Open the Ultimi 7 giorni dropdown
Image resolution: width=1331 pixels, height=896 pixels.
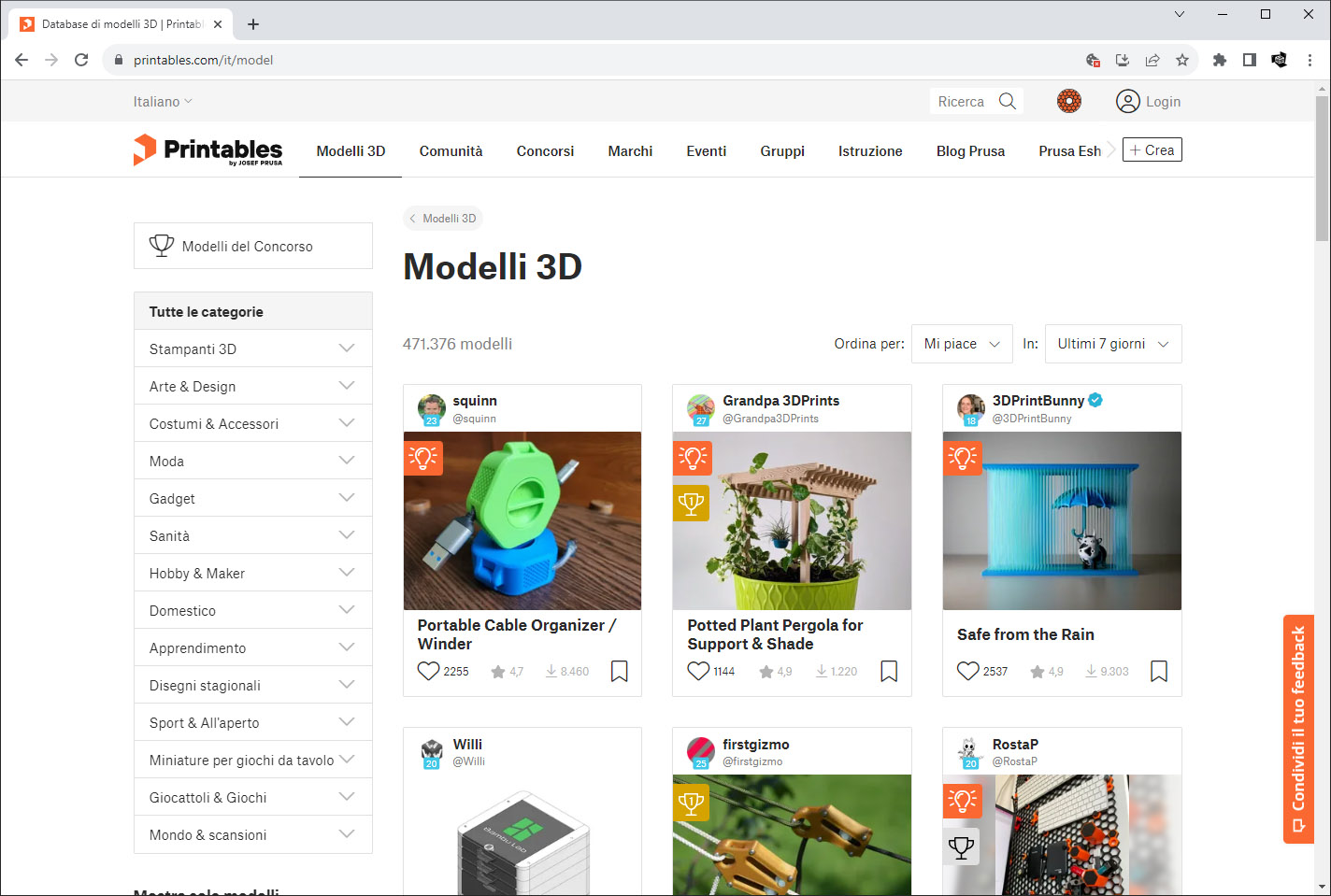pyautogui.click(x=1112, y=344)
